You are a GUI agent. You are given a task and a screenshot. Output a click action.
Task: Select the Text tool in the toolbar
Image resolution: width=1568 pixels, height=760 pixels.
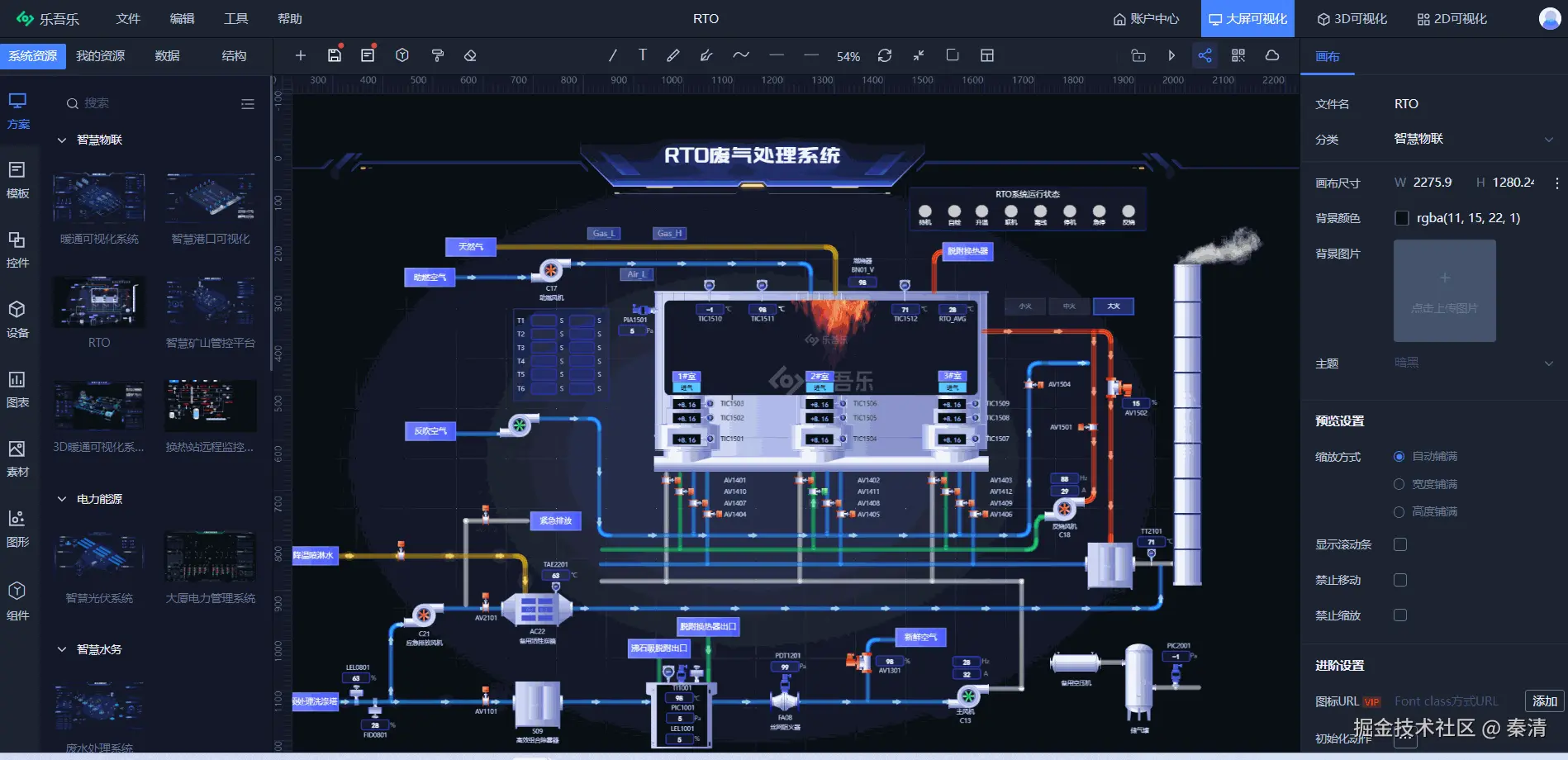pyautogui.click(x=642, y=55)
